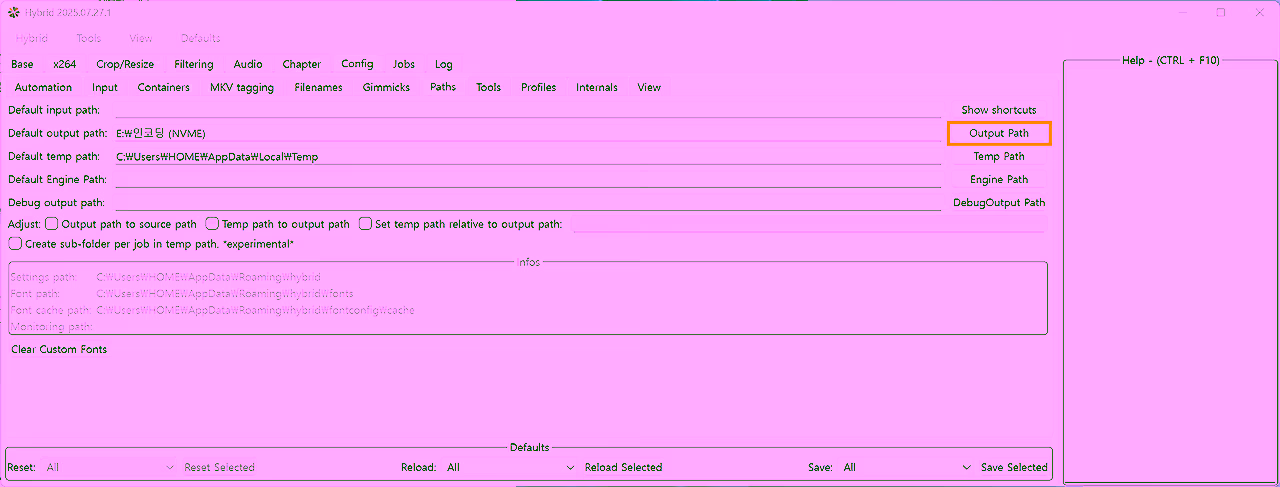The image size is (1280, 487).
Task: Click the Default input path field
Action: tap(528, 109)
